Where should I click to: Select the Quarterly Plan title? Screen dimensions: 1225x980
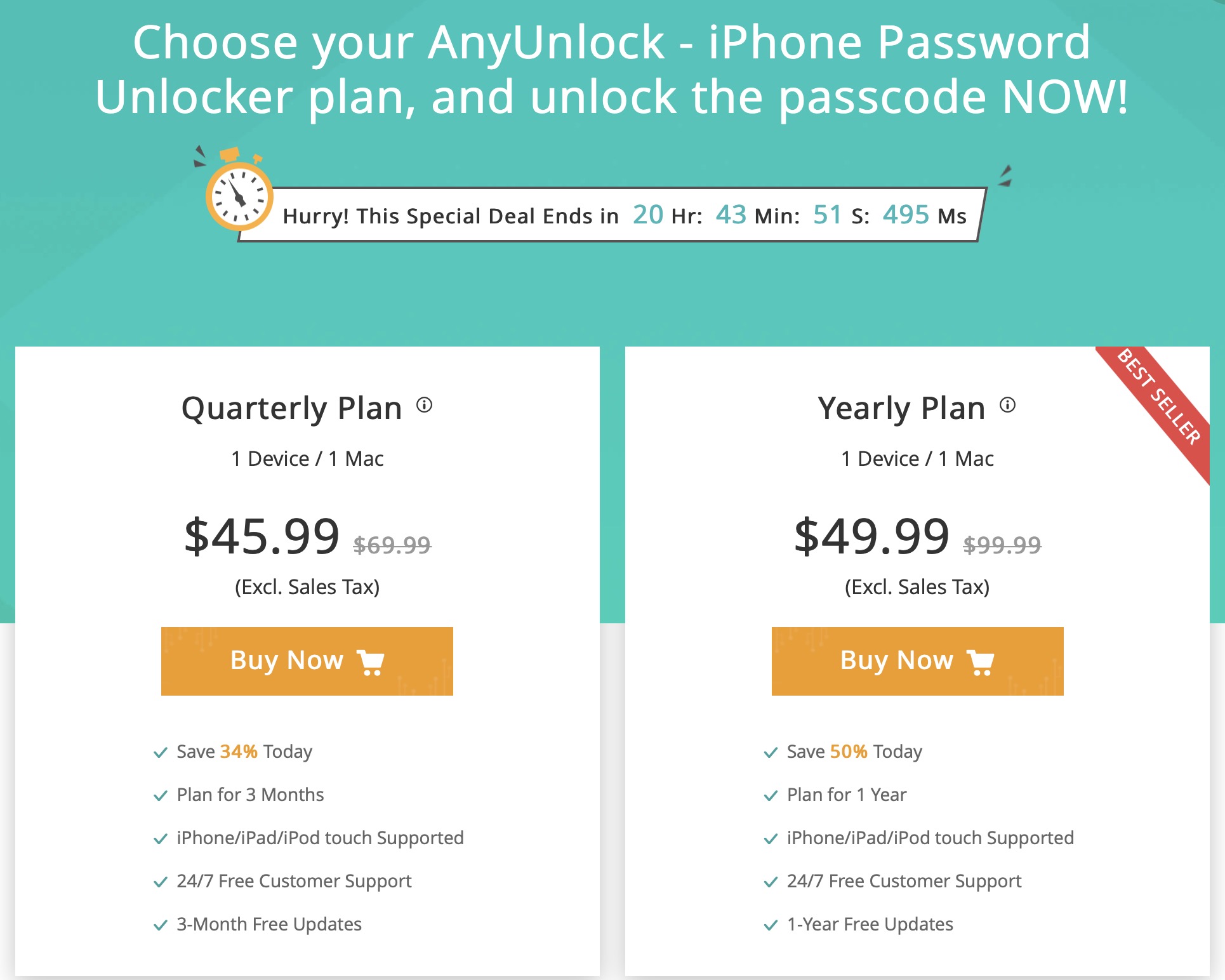point(291,408)
